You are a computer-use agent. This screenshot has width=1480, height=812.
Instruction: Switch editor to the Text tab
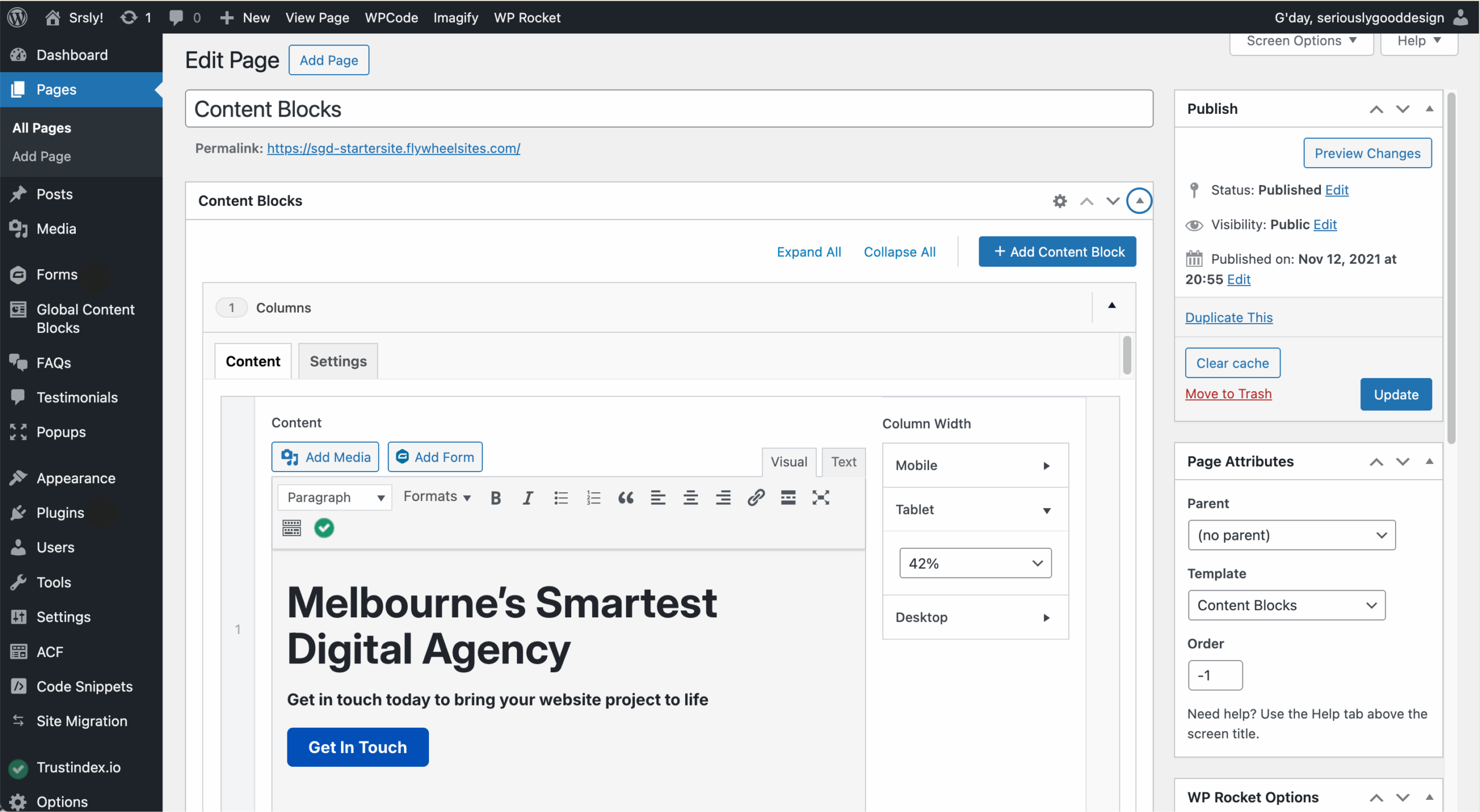click(843, 462)
